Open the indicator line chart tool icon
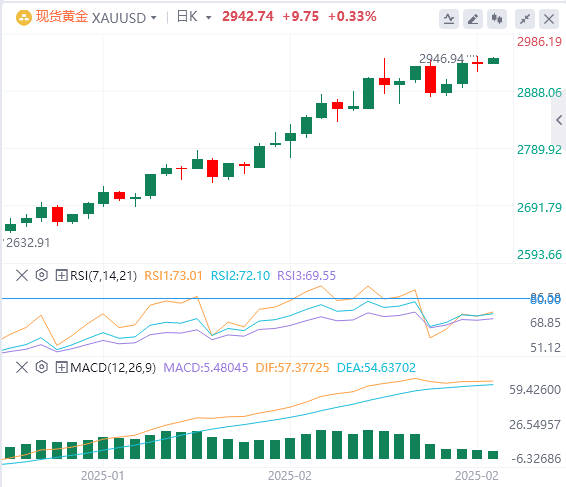The image size is (566, 487). tap(449, 18)
